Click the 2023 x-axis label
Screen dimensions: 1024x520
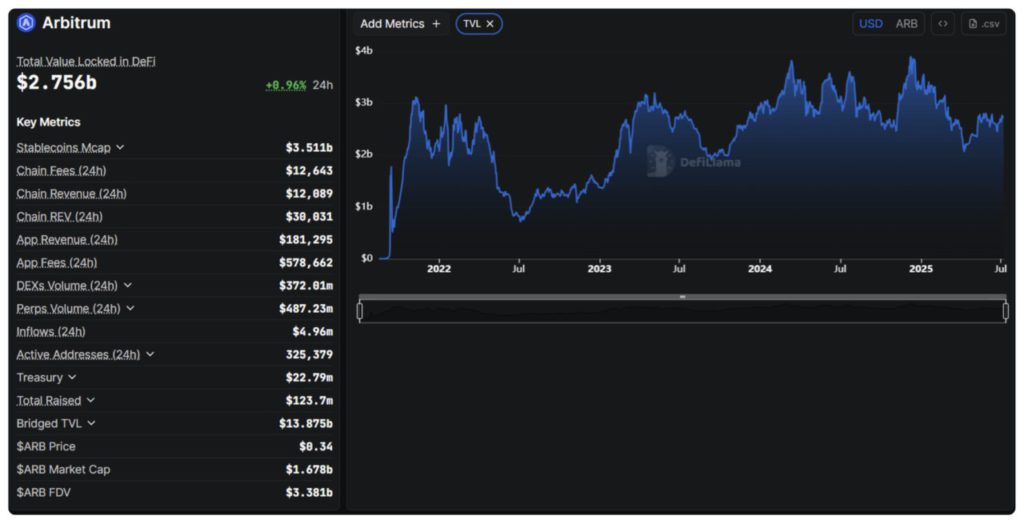coord(600,268)
